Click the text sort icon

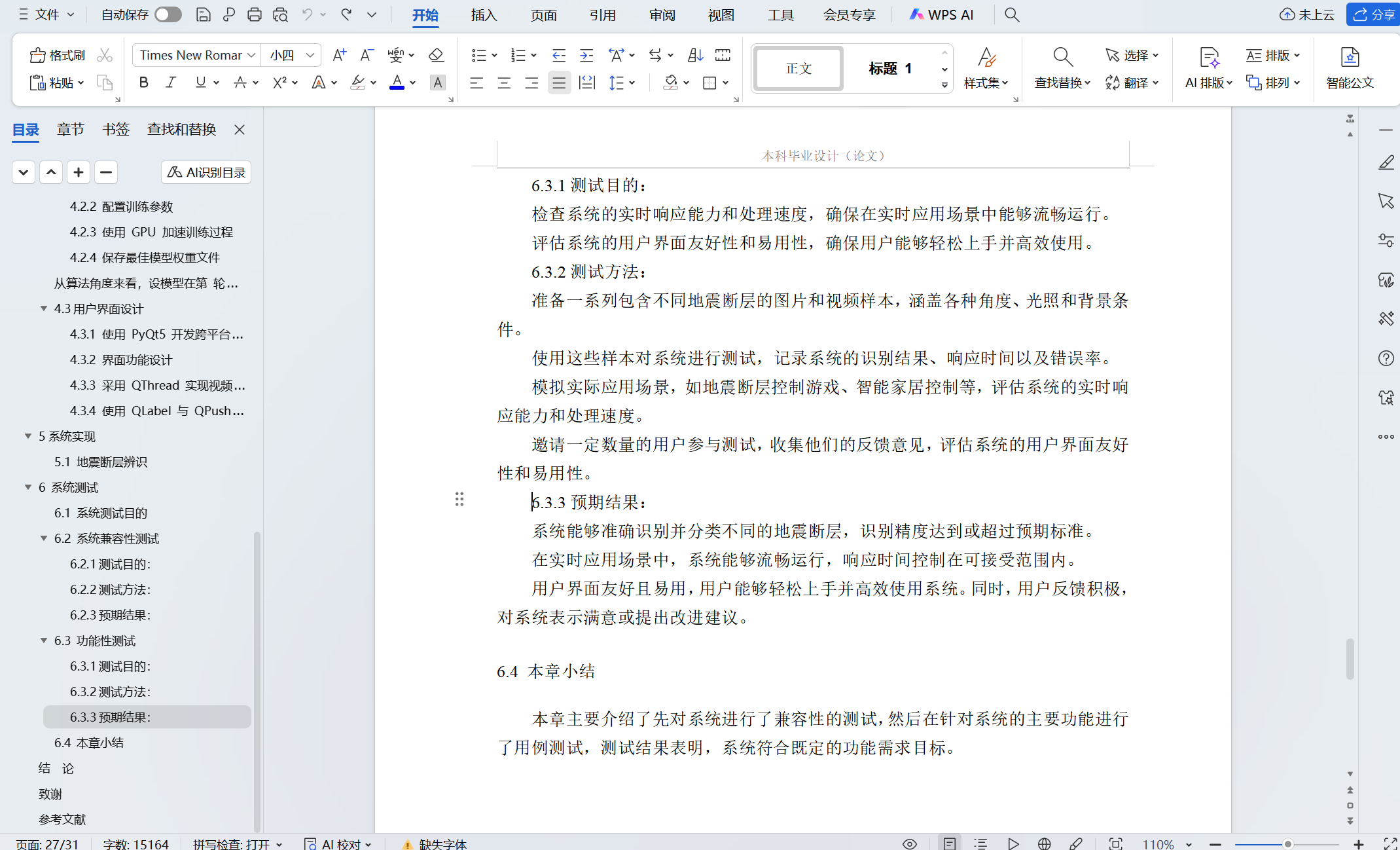pos(696,55)
